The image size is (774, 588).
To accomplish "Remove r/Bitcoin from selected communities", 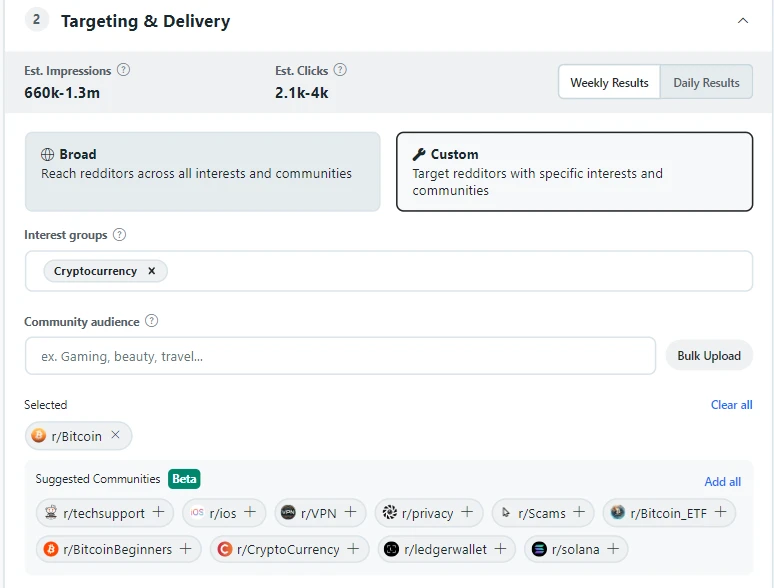I will tap(116, 435).
